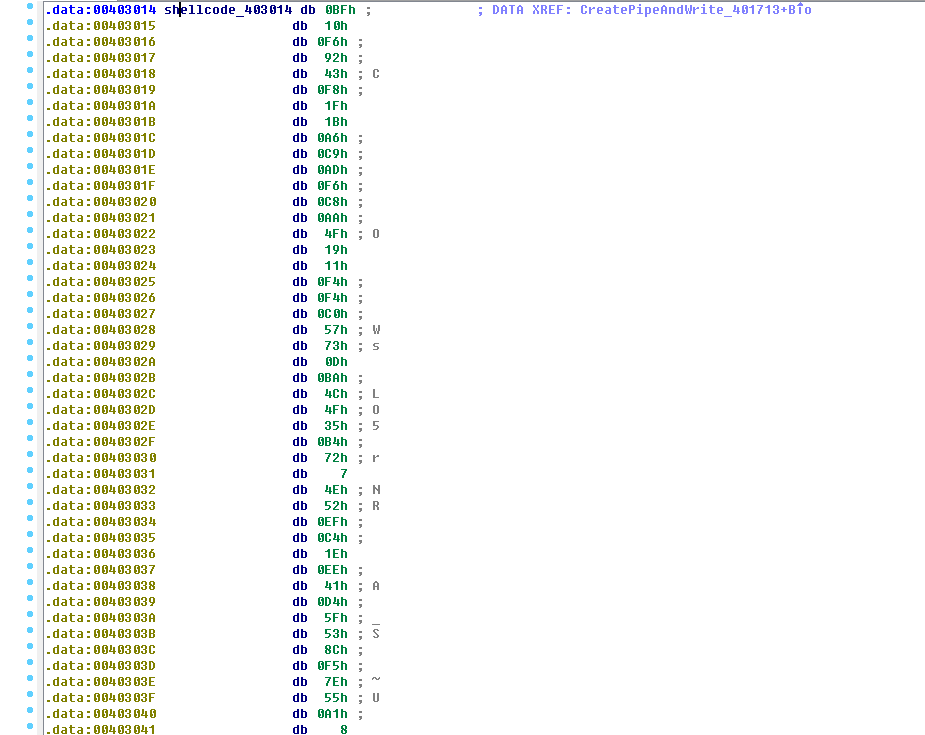Select address .data:00403014
This screenshot has height=735, width=925.
coord(101,10)
